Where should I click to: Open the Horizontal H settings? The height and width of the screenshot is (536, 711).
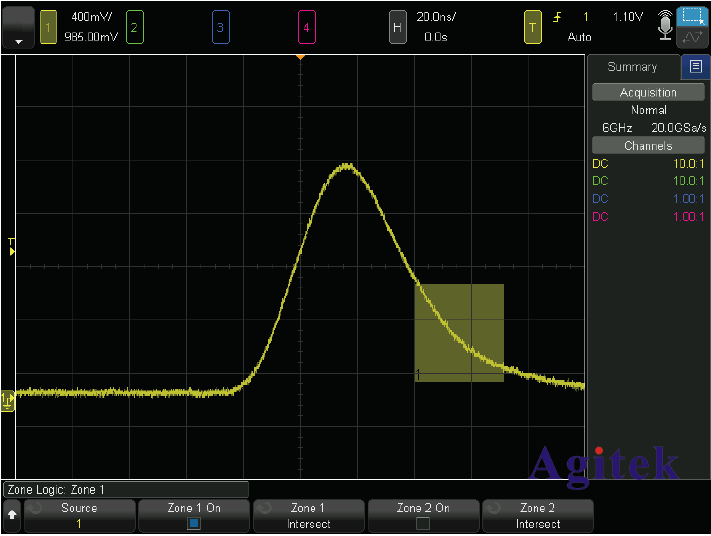[398, 28]
